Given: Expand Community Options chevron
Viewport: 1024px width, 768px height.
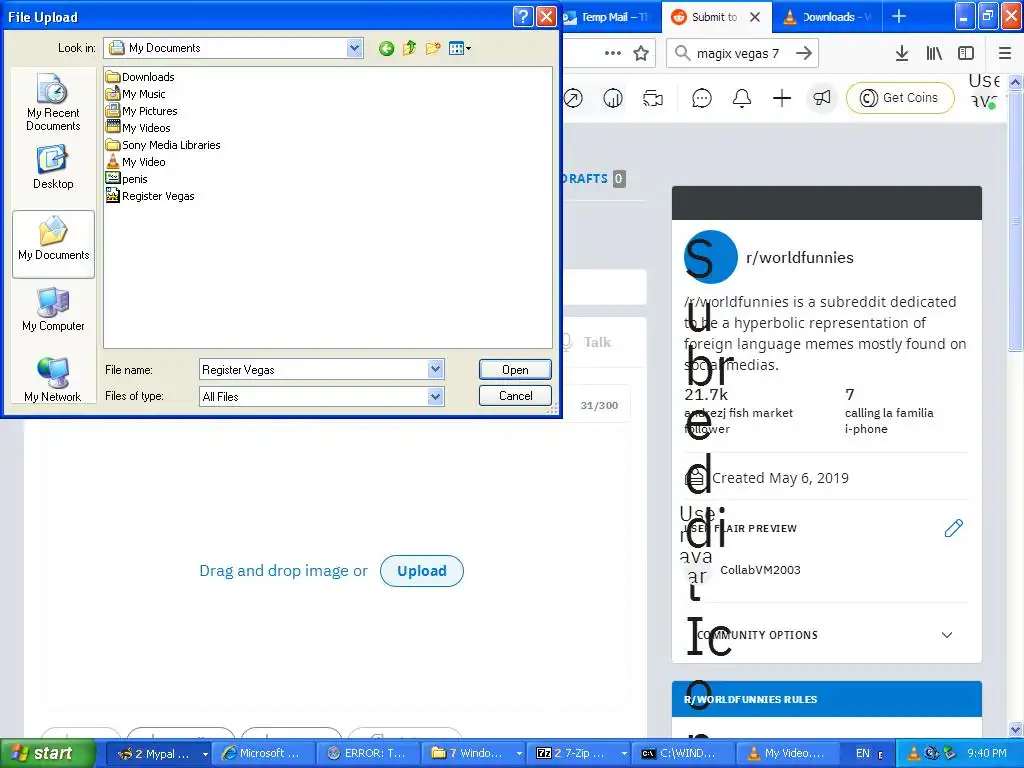Looking at the screenshot, I should coord(947,635).
